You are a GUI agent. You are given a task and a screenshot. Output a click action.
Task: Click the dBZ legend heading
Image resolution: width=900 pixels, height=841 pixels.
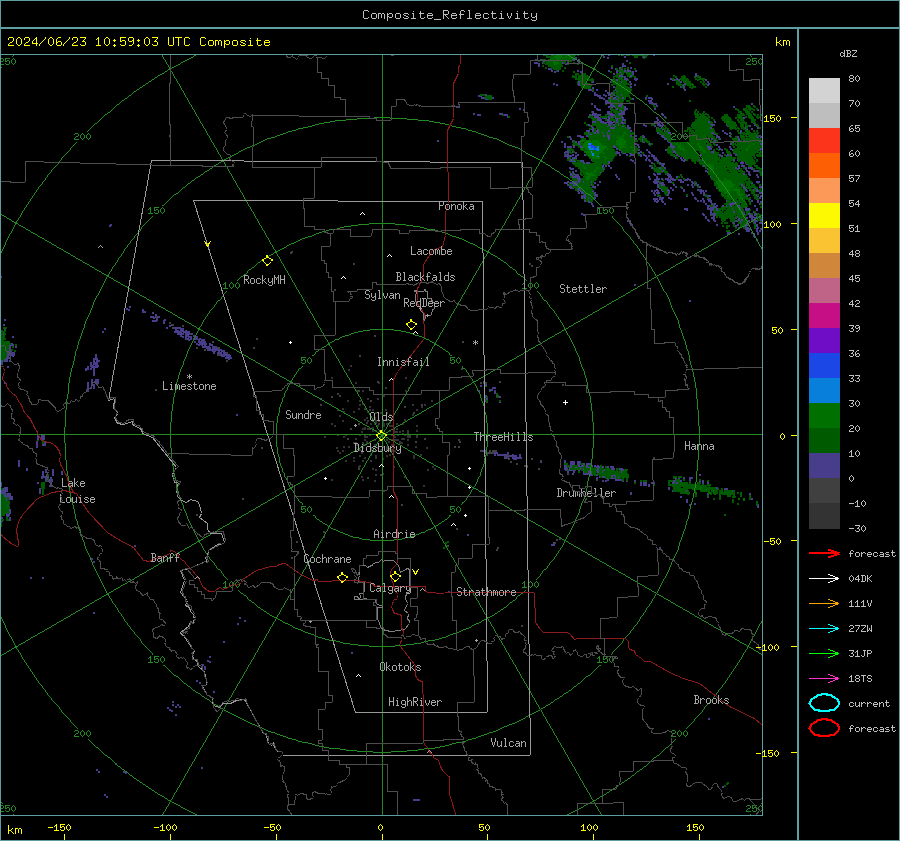click(x=848, y=53)
